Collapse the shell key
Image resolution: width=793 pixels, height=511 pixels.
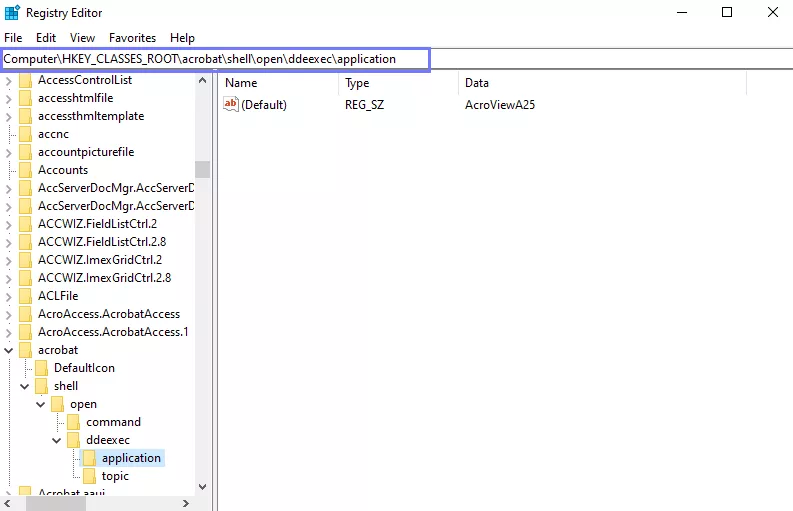coord(25,387)
